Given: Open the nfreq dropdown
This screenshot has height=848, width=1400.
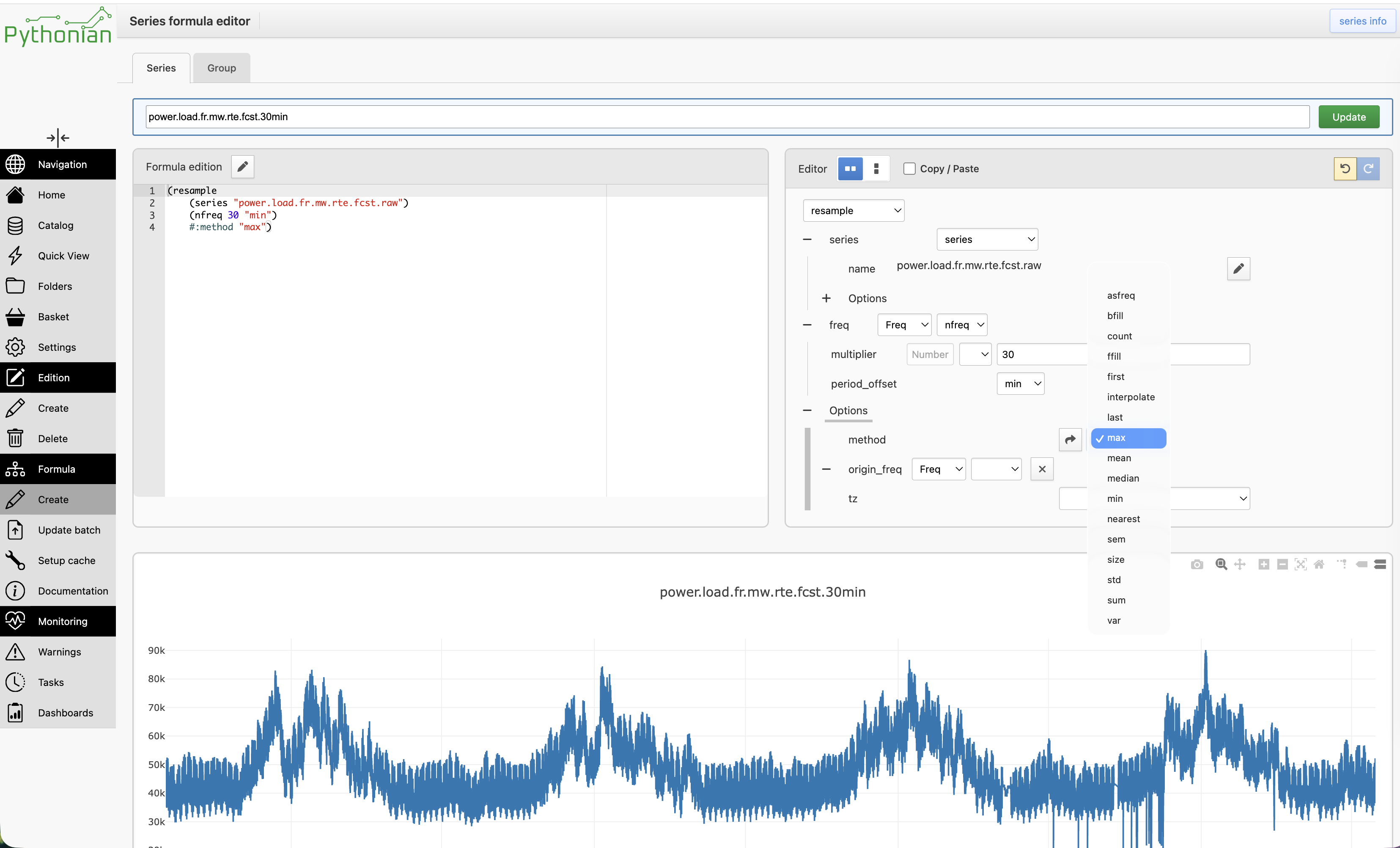Looking at the screenshot, I should (962, 325).
